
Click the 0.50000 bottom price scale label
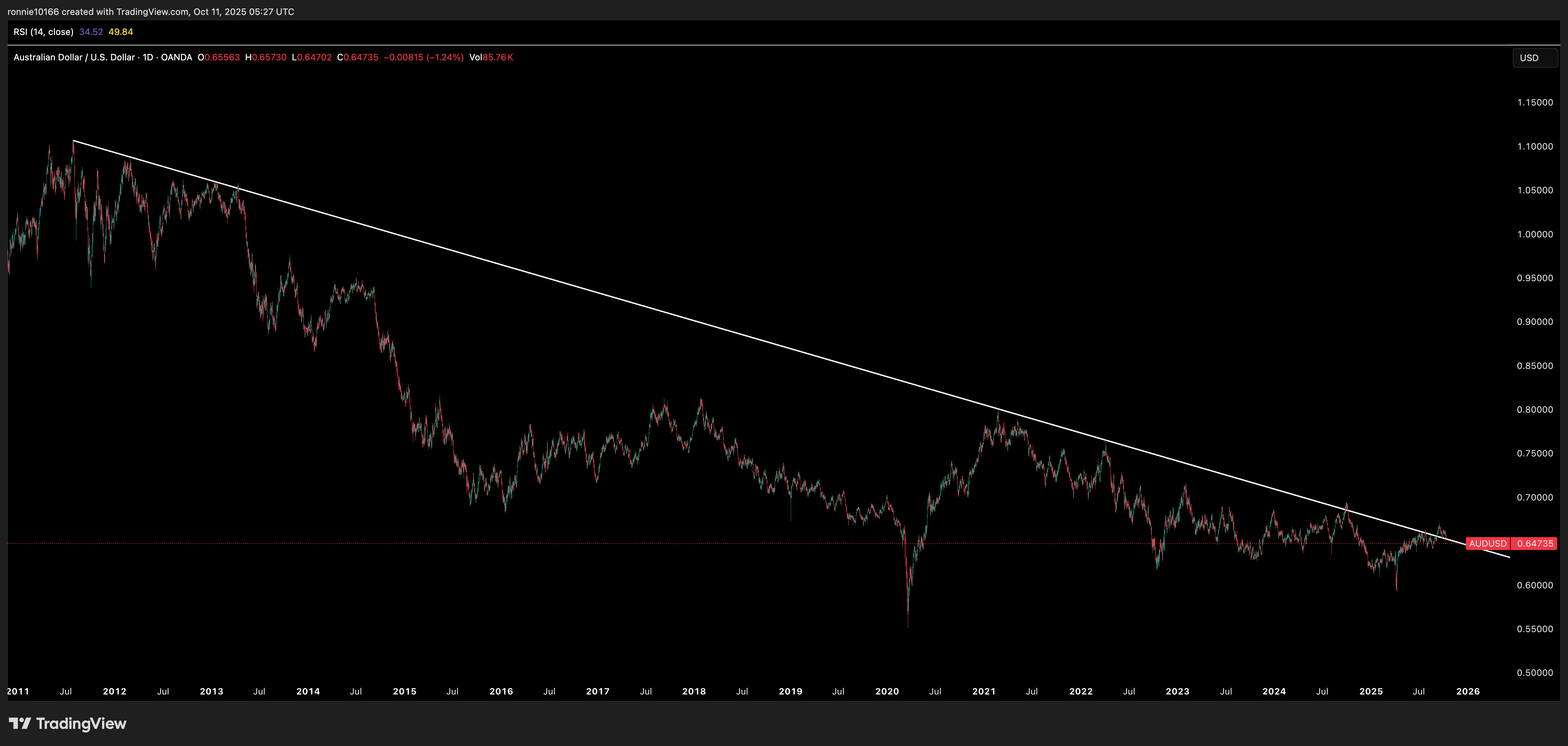(1534, 672)
